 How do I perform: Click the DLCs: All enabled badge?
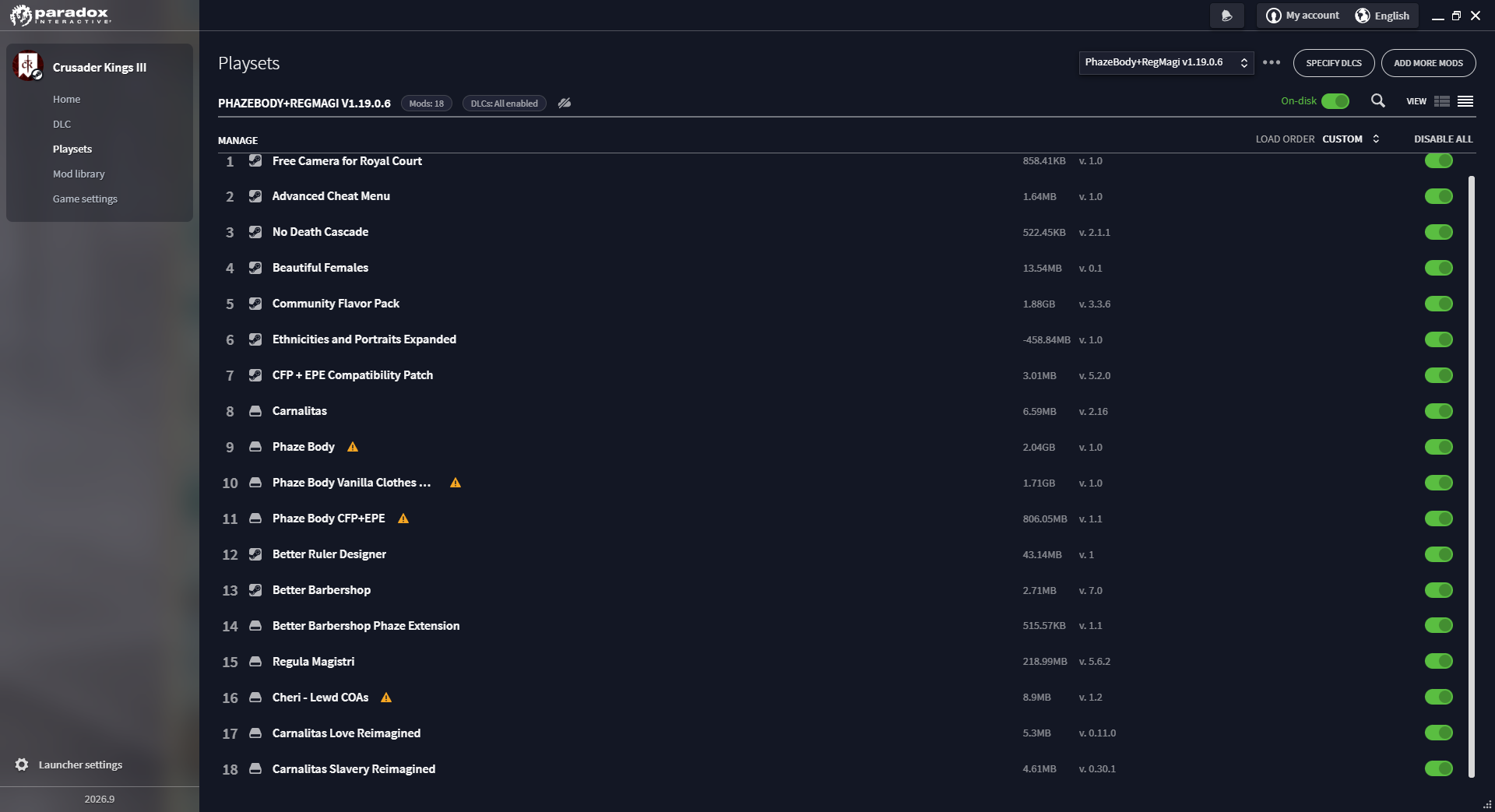click(x=504, y=104)
